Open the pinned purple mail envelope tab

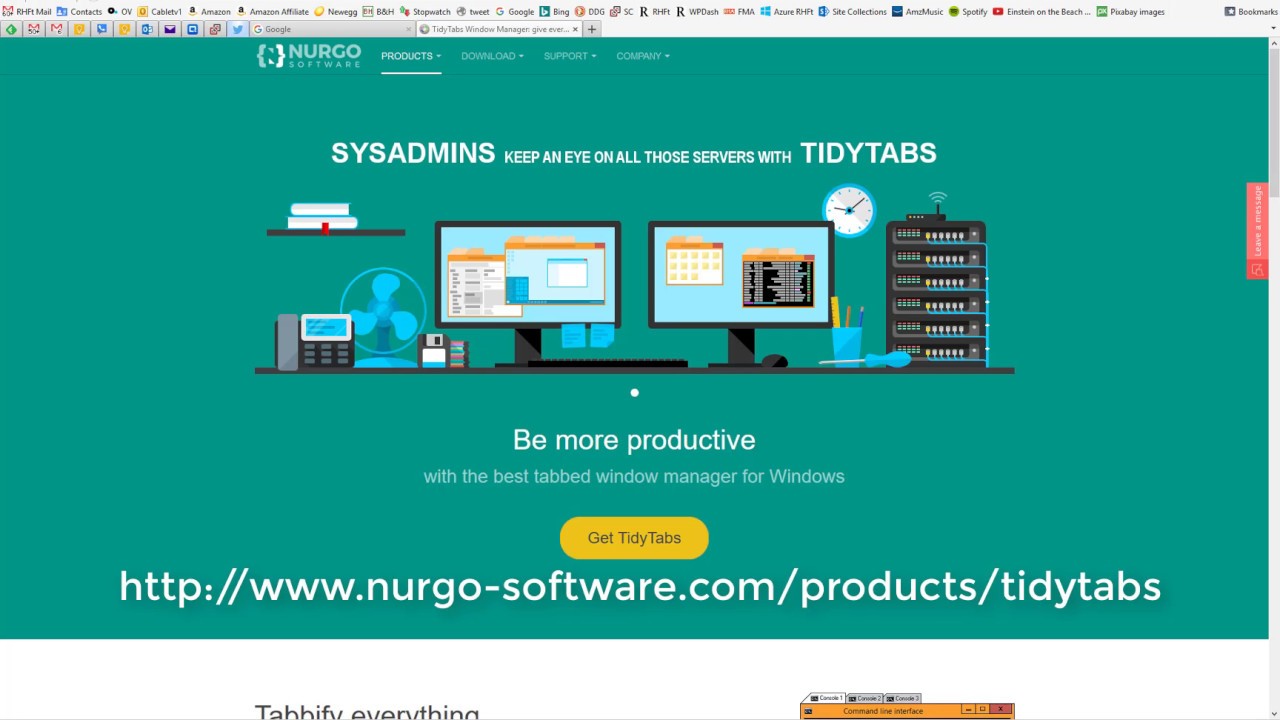[170, 29]
